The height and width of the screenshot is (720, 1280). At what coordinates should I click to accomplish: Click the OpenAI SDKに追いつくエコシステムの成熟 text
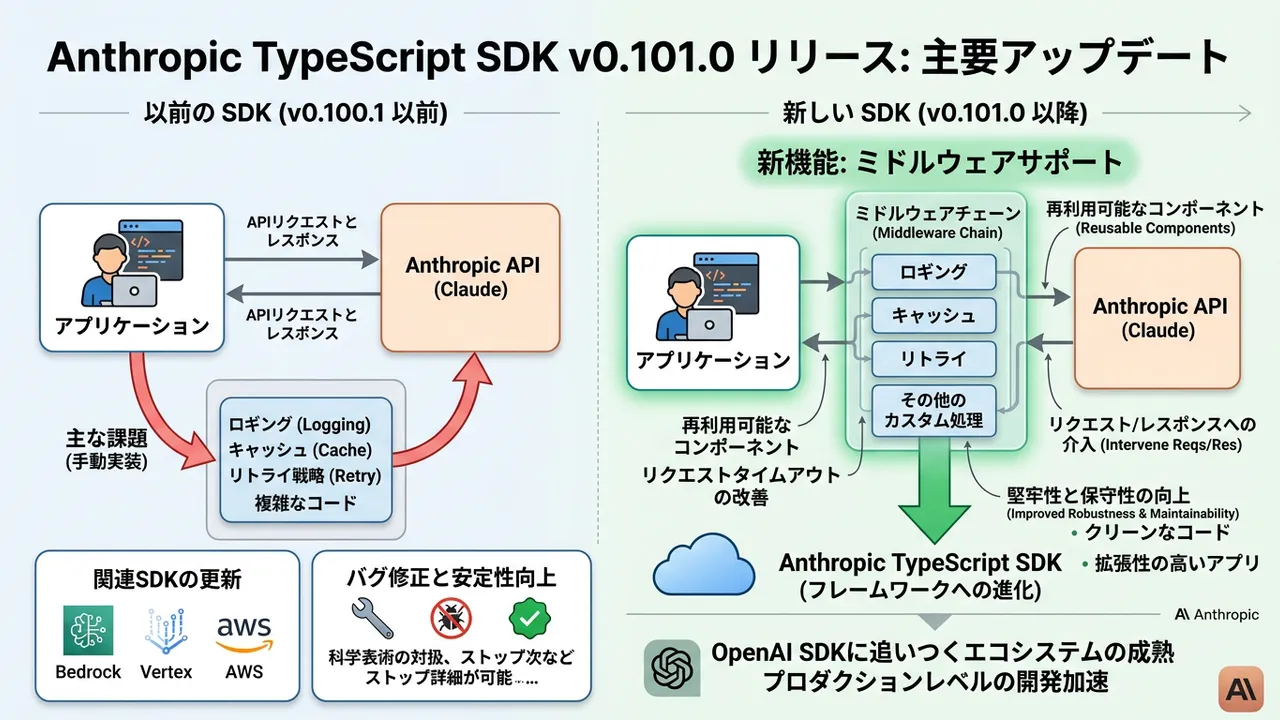click(x=944, y=653)
